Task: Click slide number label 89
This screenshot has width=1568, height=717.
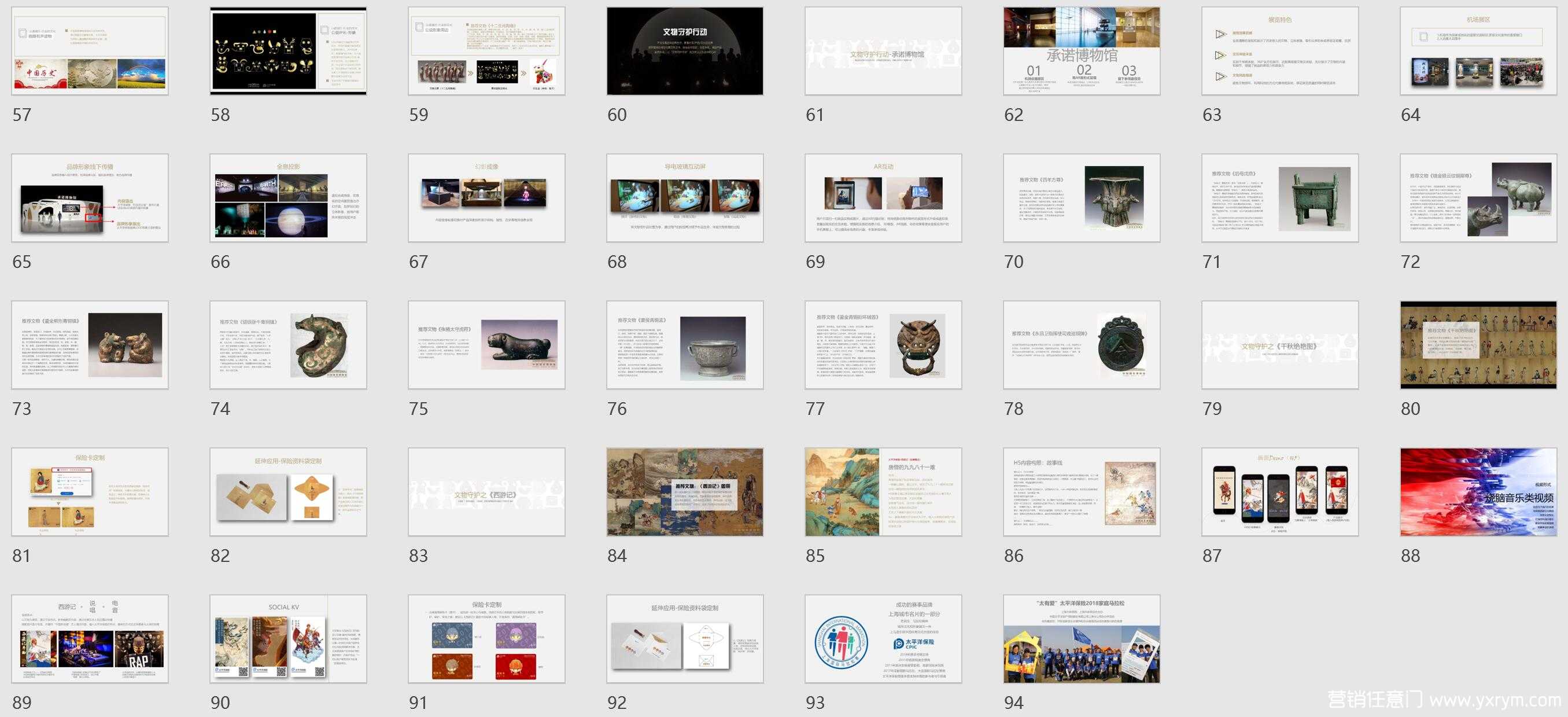Action: [22, 703]
